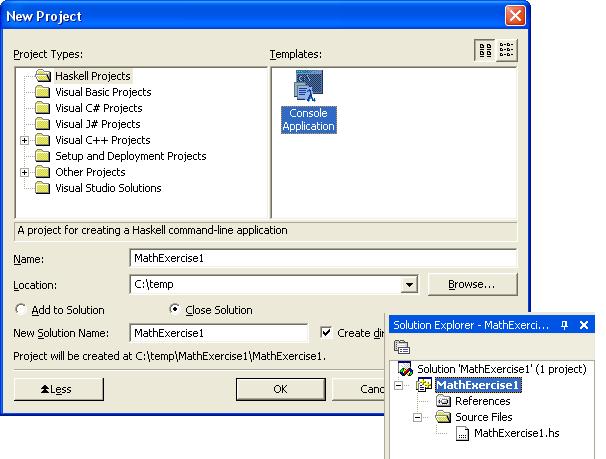Select the MathExercise1.hs file
Screen dimensions: 606x459
[x=517, y=433]
